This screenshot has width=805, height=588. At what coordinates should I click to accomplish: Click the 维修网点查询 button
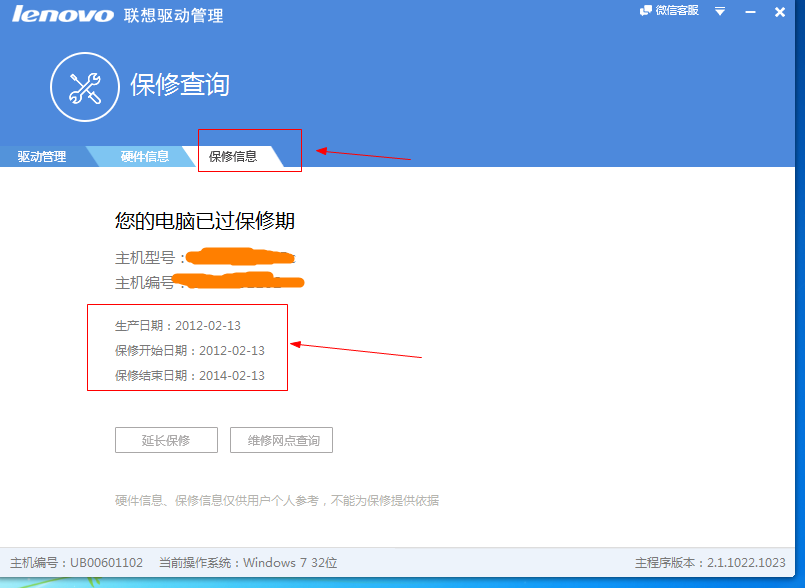pyautogui.click(x=281, y=440)
